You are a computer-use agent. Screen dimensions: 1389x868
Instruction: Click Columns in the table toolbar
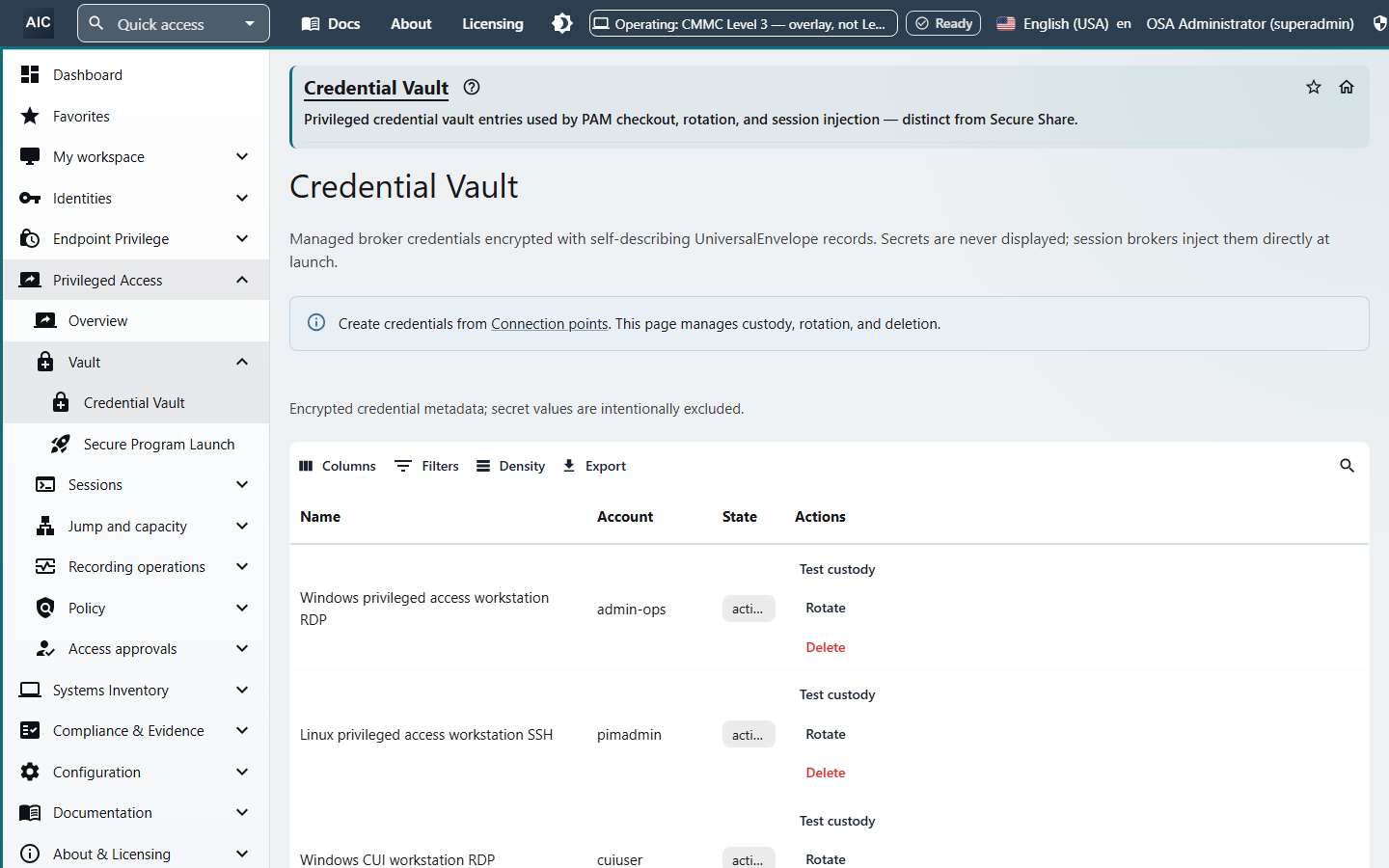click(x=338, y=466)
